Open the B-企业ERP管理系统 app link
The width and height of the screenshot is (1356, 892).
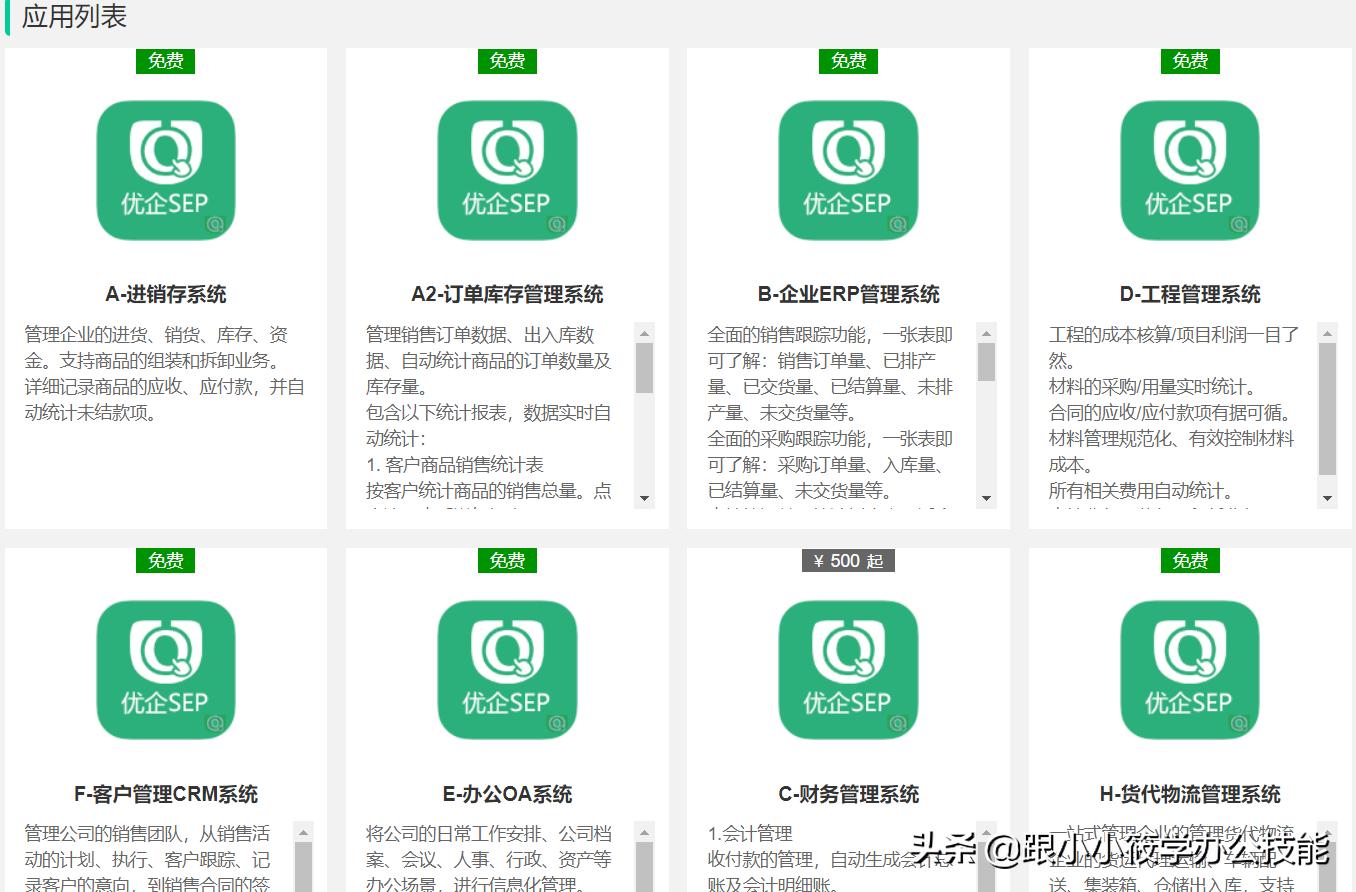[848, 293]
